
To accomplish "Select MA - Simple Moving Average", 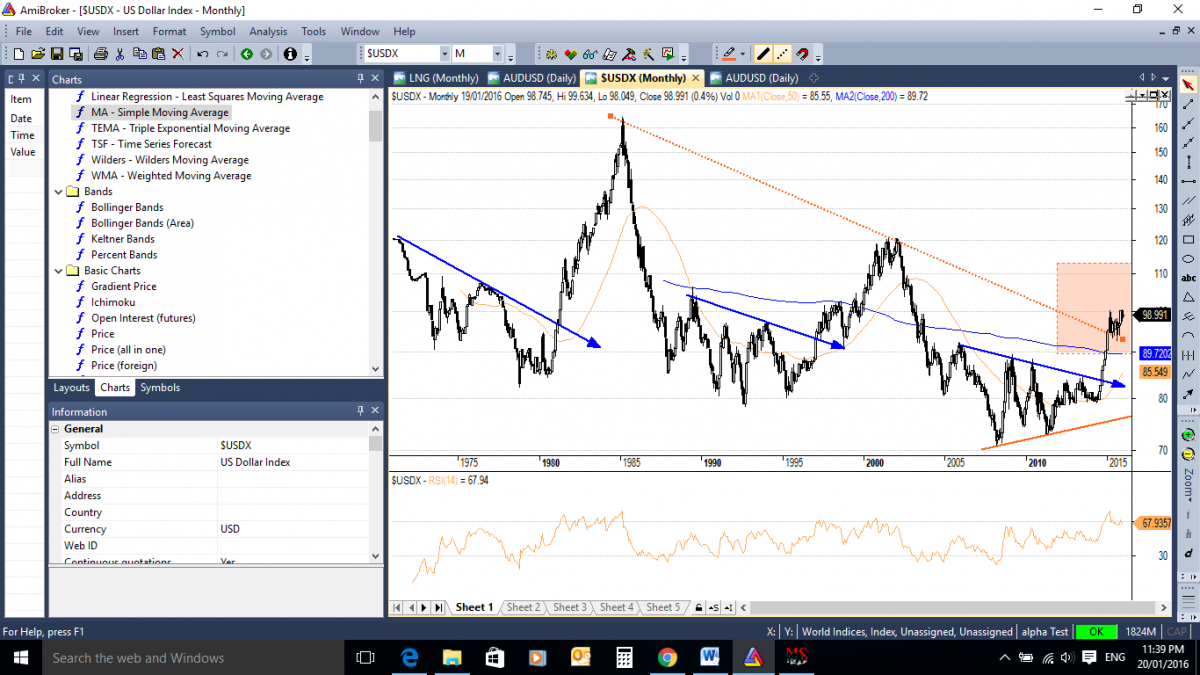I will tap(160, 112).
